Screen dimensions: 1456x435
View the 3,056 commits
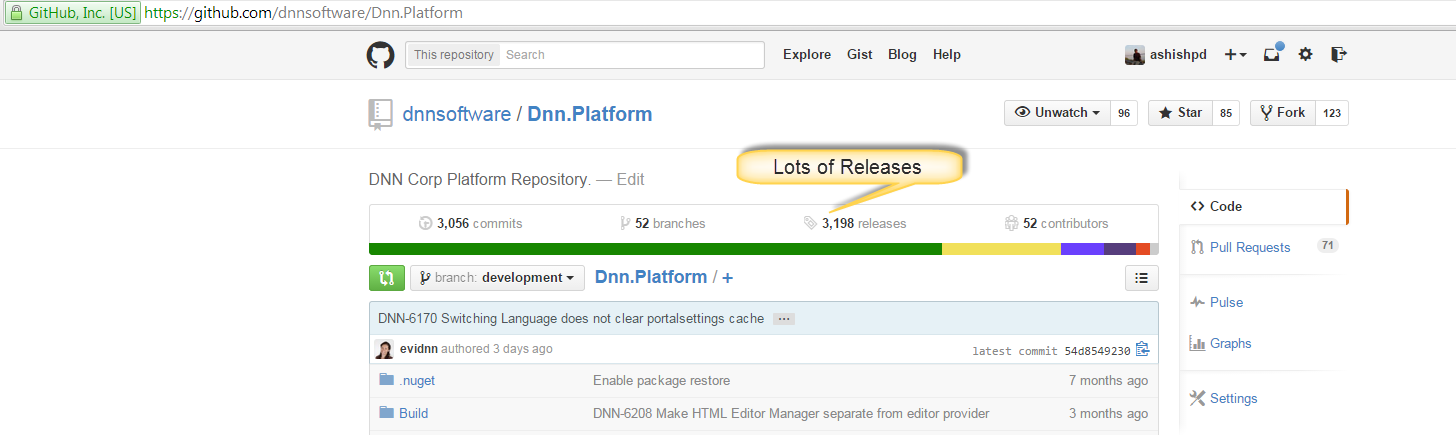(470, 224)
